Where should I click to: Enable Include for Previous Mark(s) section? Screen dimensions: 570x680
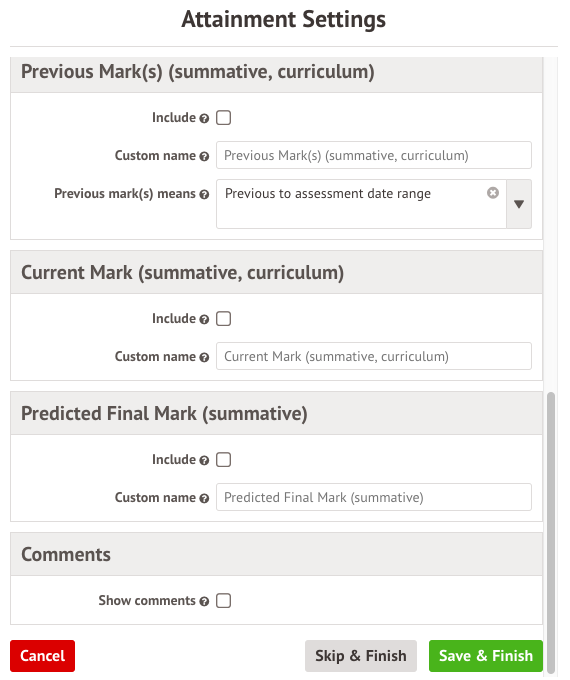pos(223,118)
